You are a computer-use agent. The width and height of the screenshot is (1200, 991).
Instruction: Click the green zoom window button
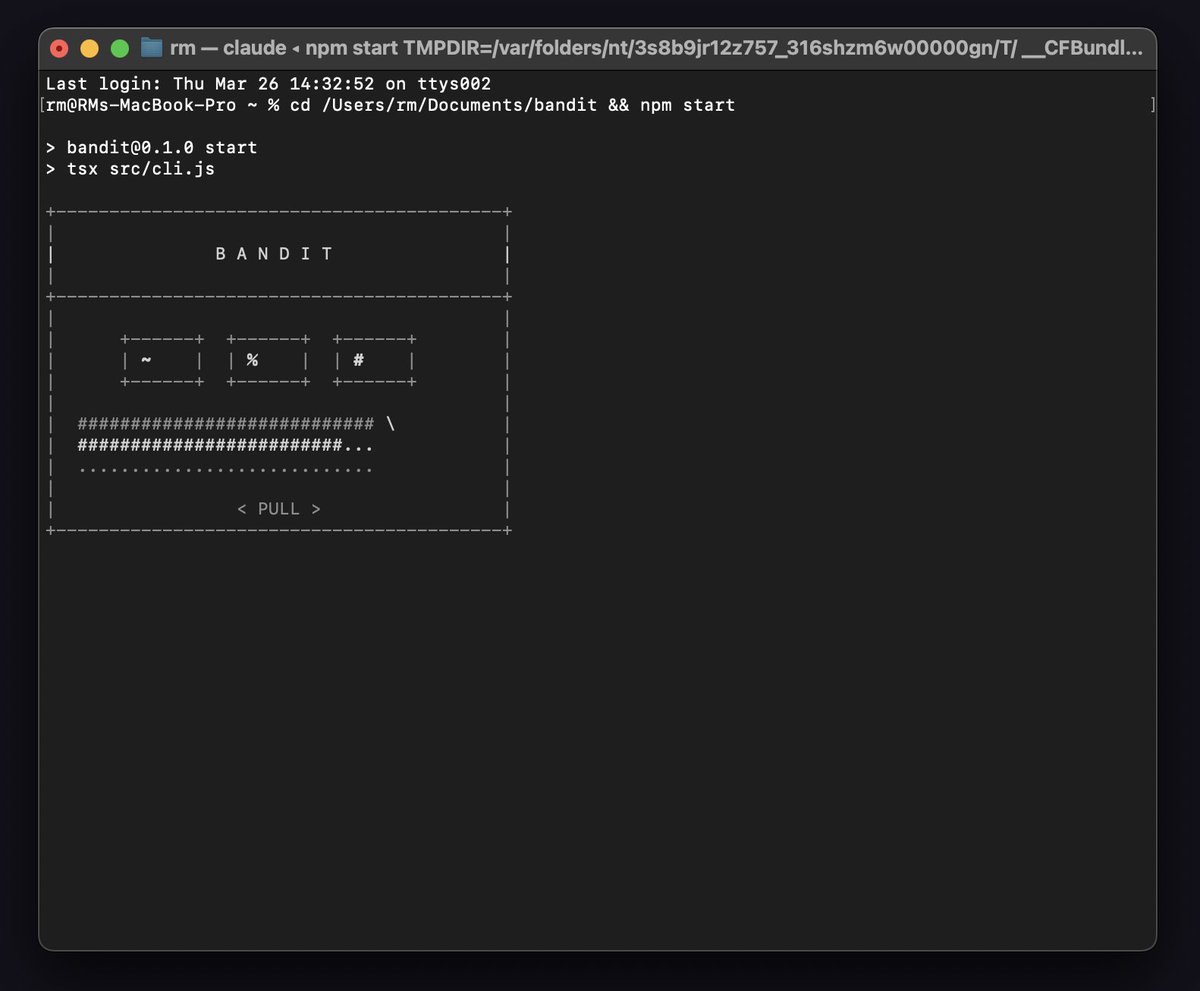tap(120, 48)
